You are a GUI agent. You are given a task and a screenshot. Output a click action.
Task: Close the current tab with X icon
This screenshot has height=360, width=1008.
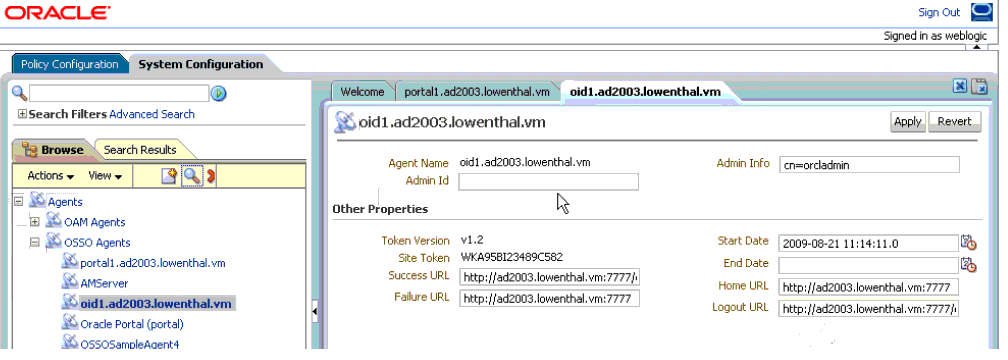[959, 87]
